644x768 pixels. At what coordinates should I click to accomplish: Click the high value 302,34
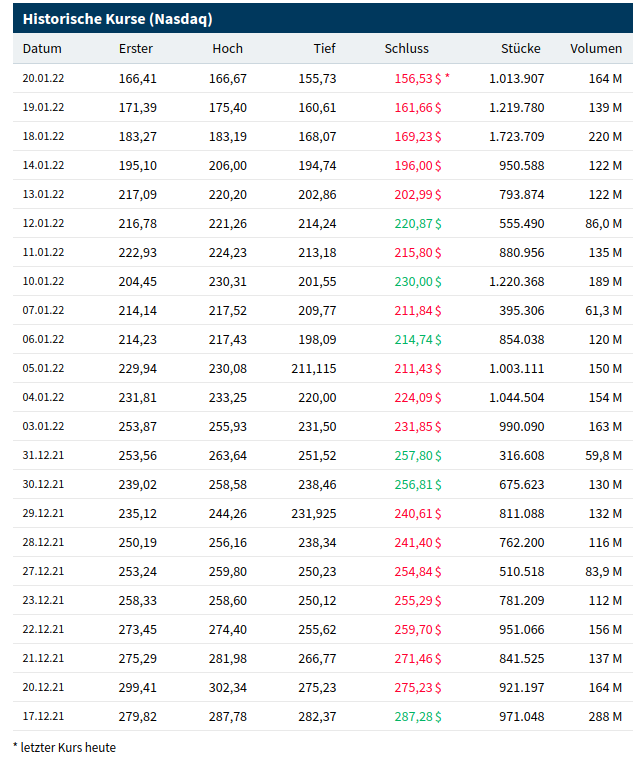tap(227, 687)
